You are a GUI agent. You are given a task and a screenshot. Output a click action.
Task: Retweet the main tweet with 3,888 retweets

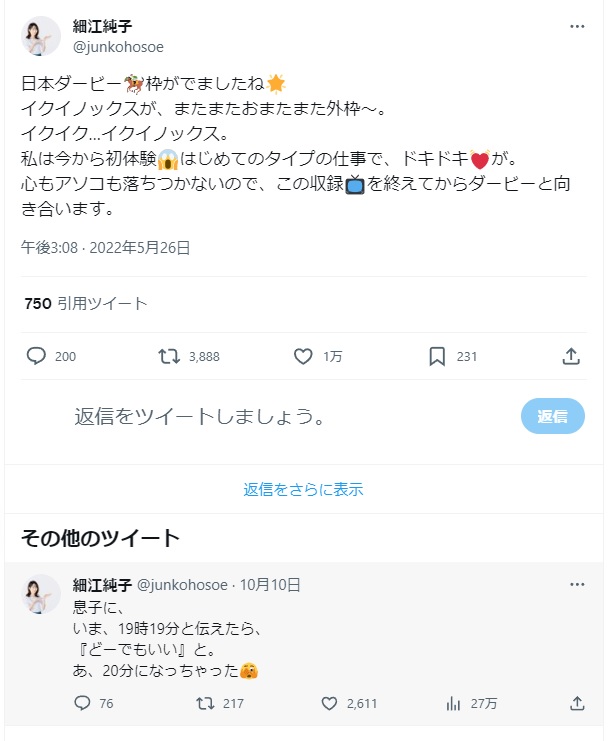pyautogui.click(x=169, y=356)
